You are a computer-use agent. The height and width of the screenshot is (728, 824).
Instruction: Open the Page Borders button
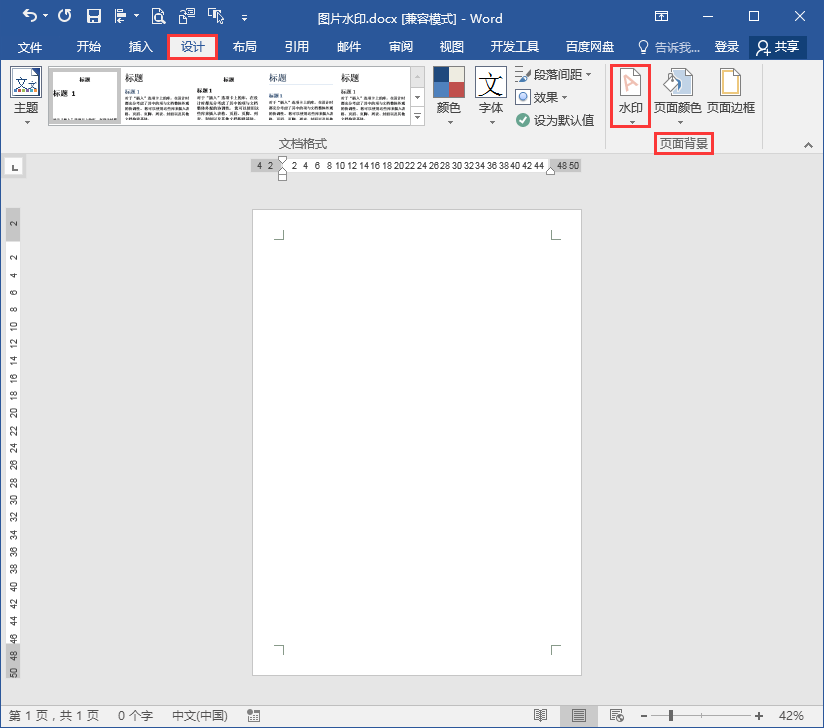[x=730, y=91]
